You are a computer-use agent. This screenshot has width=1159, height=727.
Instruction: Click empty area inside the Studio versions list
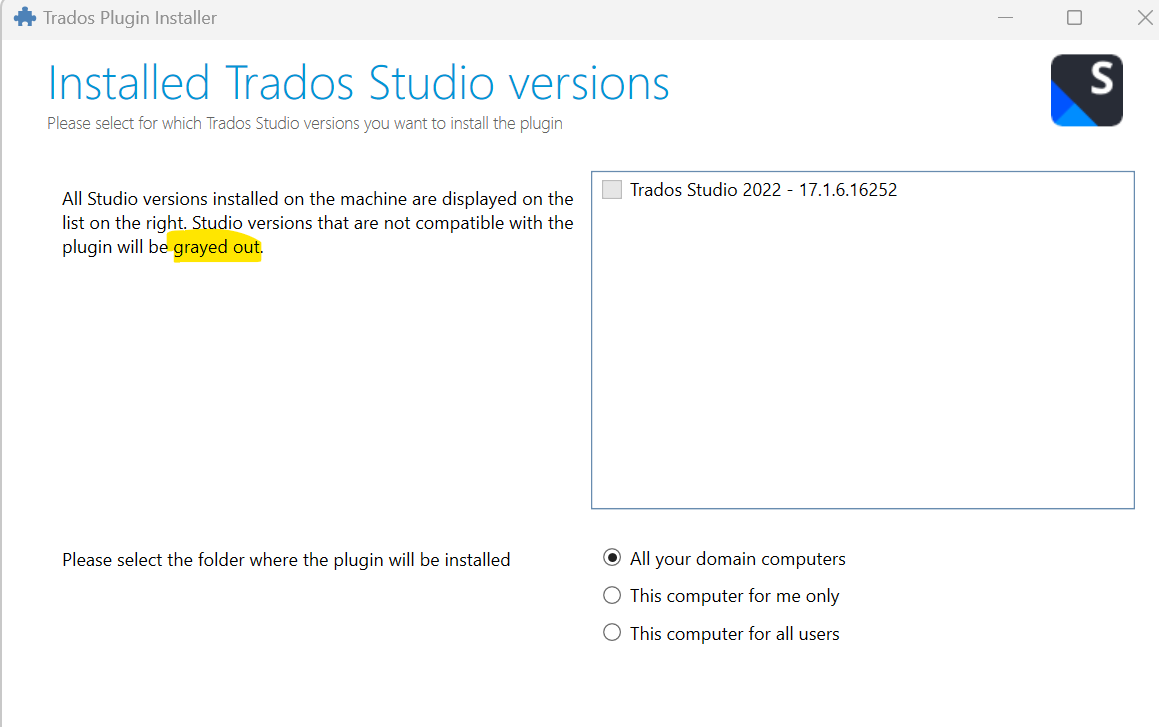point(862,360)
